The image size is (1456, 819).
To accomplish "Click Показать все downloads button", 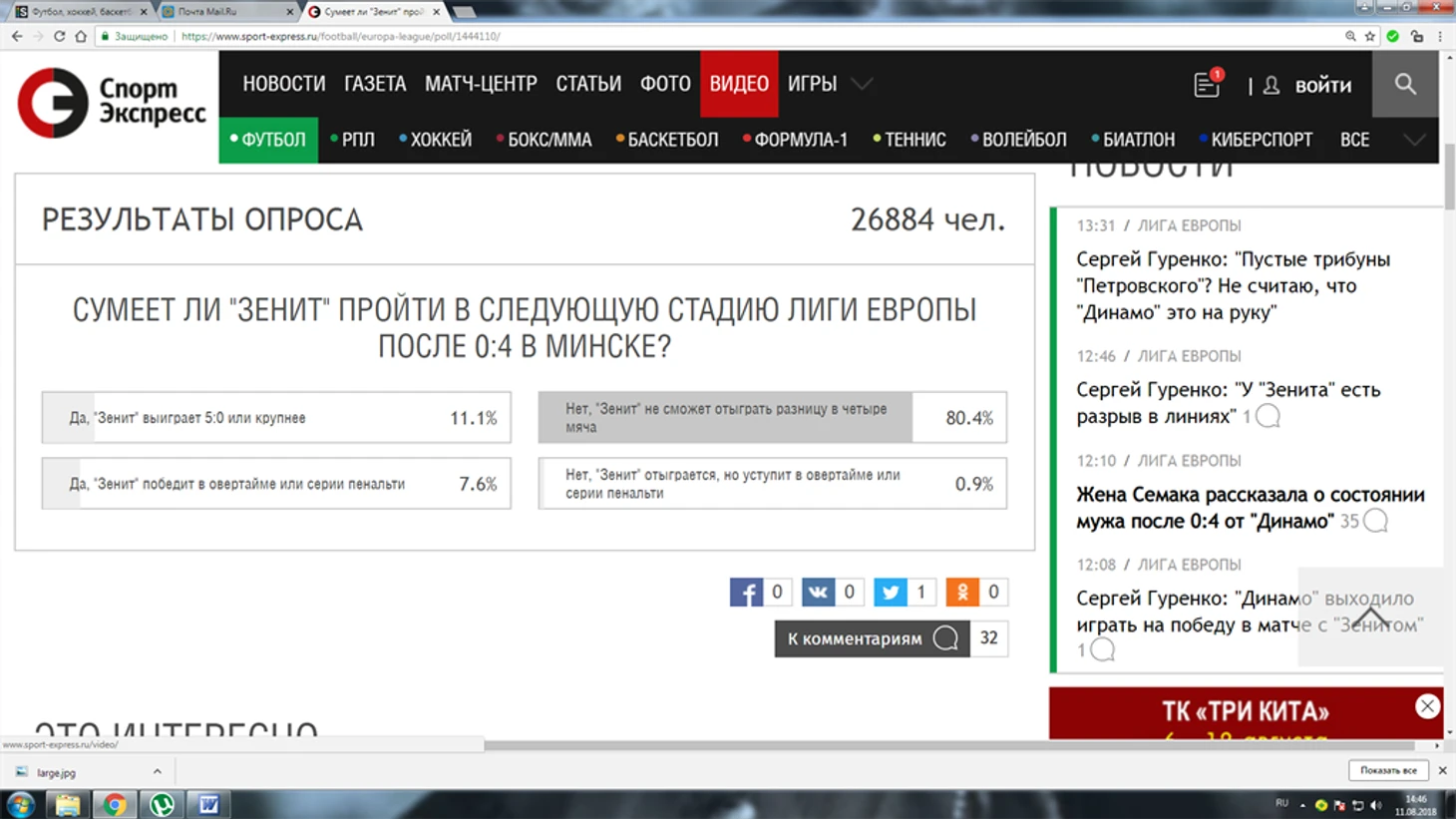I will click(x=1388, y=770).
